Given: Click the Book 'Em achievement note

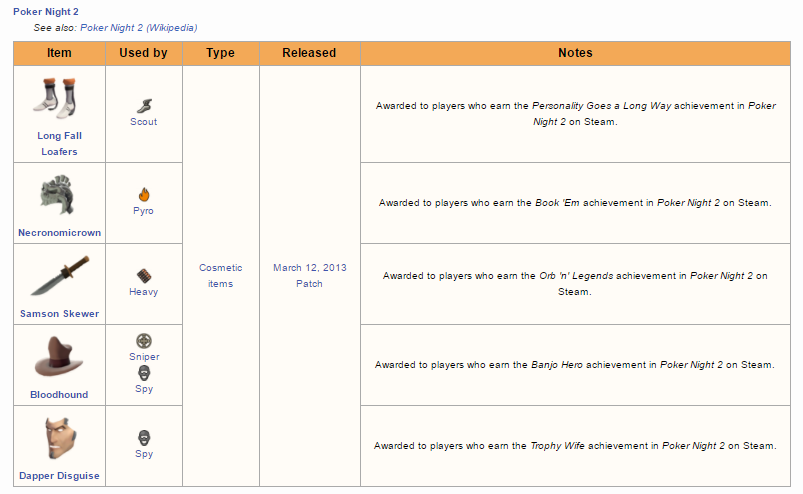Looking at the screenshot, I should pos(575,203).
